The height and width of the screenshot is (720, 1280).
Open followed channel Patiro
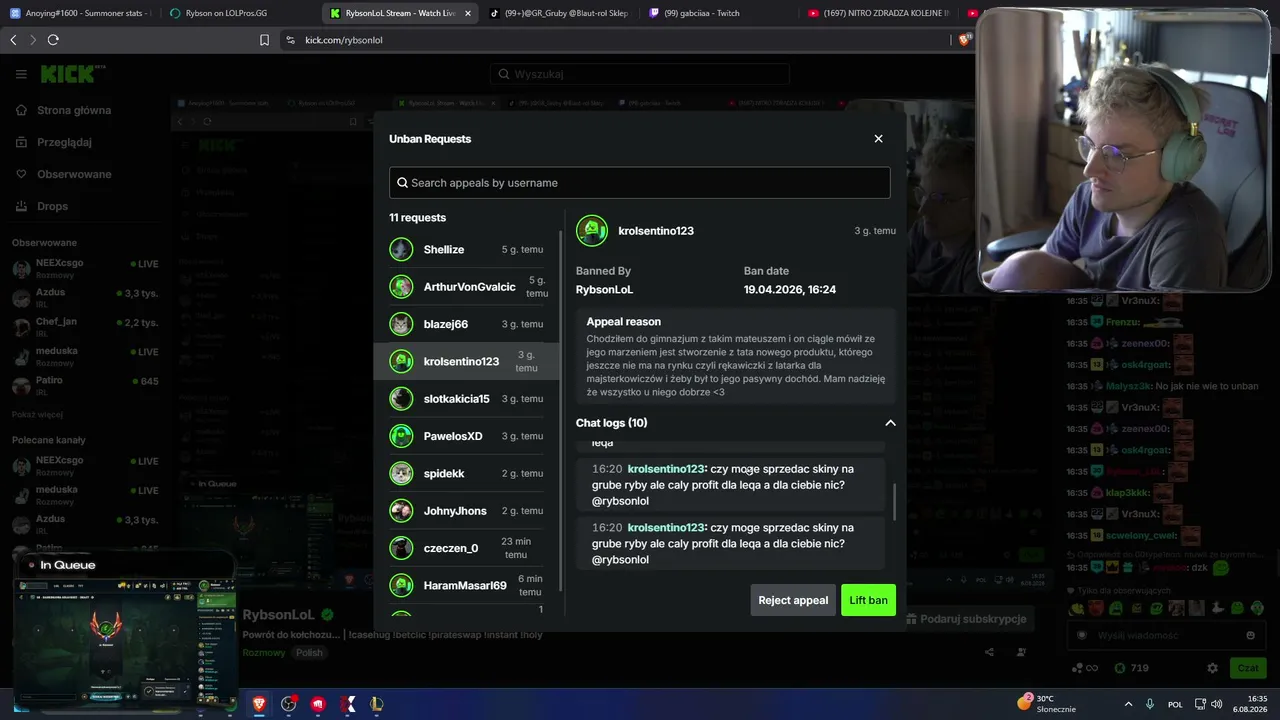85,386
